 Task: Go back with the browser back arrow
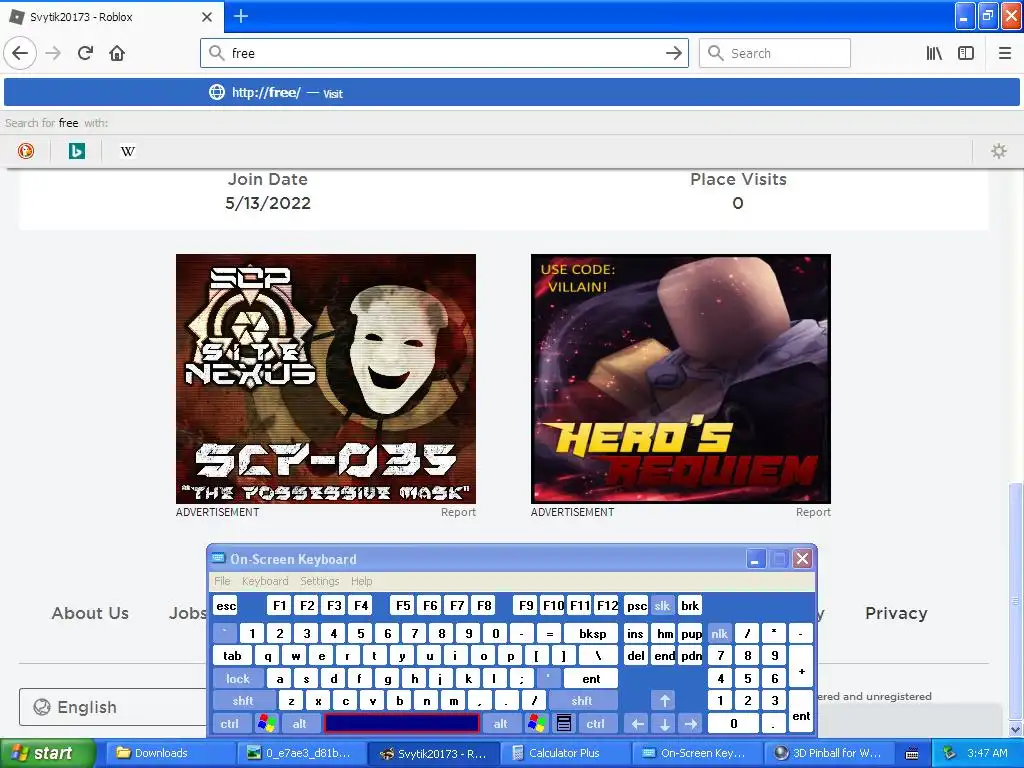pos(20,53)
